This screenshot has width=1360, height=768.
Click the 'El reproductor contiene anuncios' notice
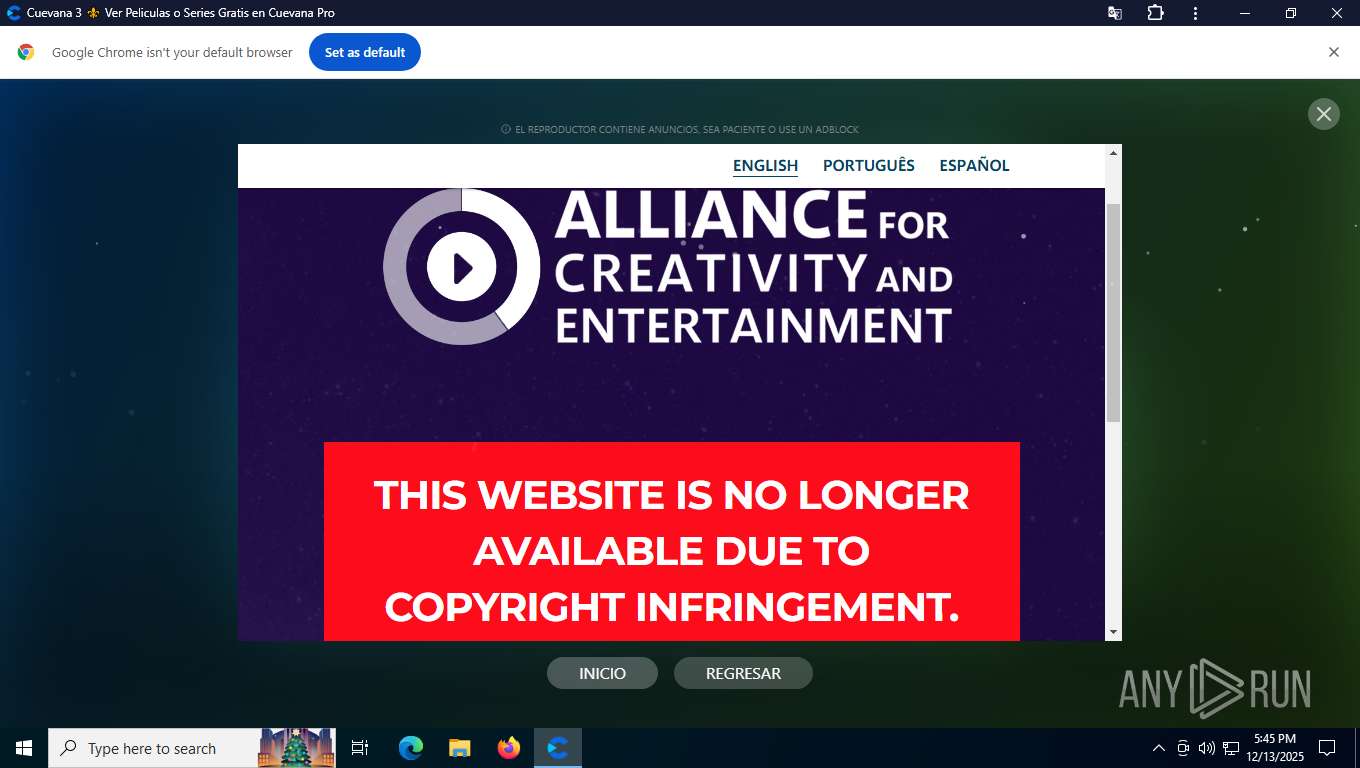[680, 129]
